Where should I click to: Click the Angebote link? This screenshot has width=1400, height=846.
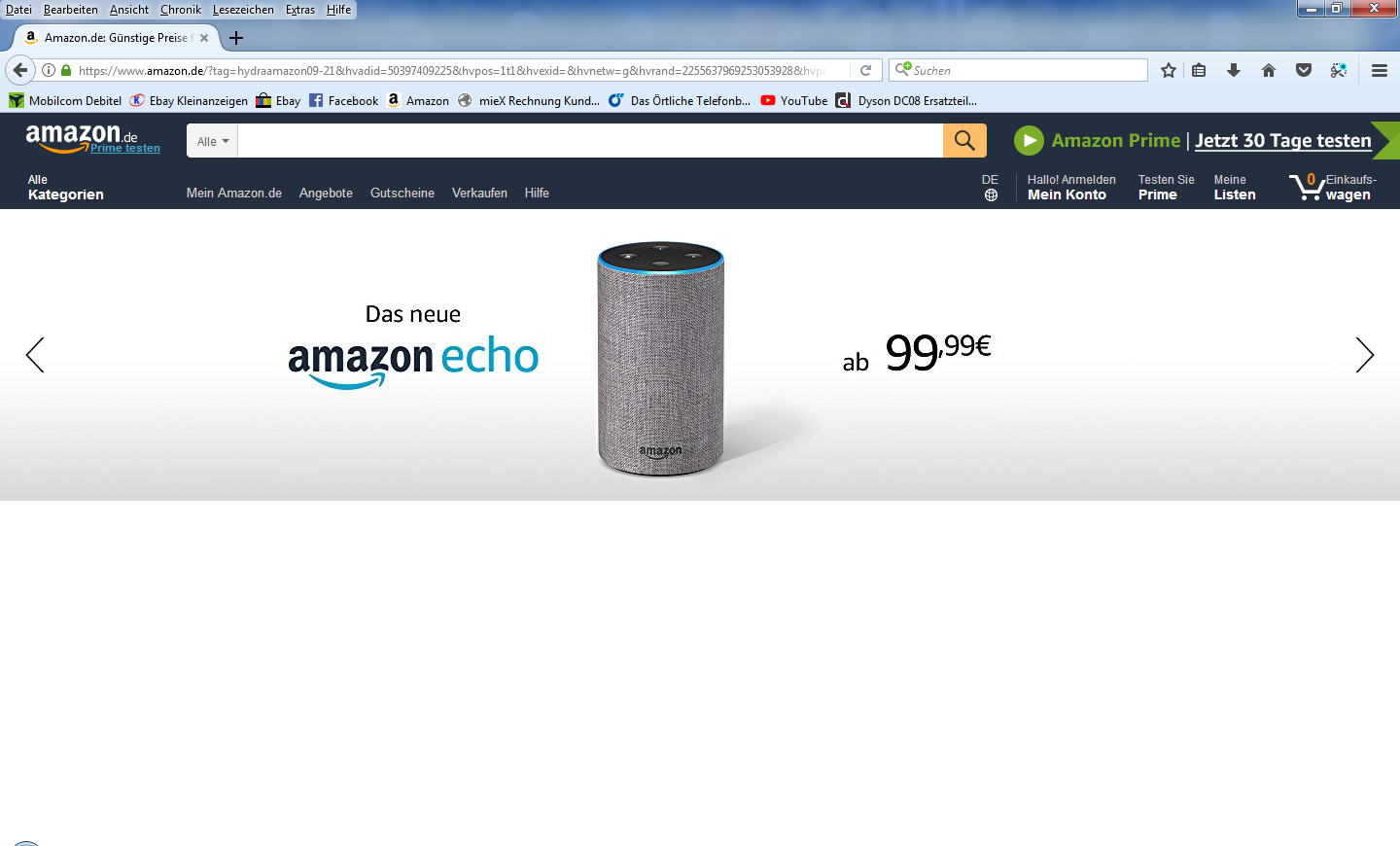(326, 193)
